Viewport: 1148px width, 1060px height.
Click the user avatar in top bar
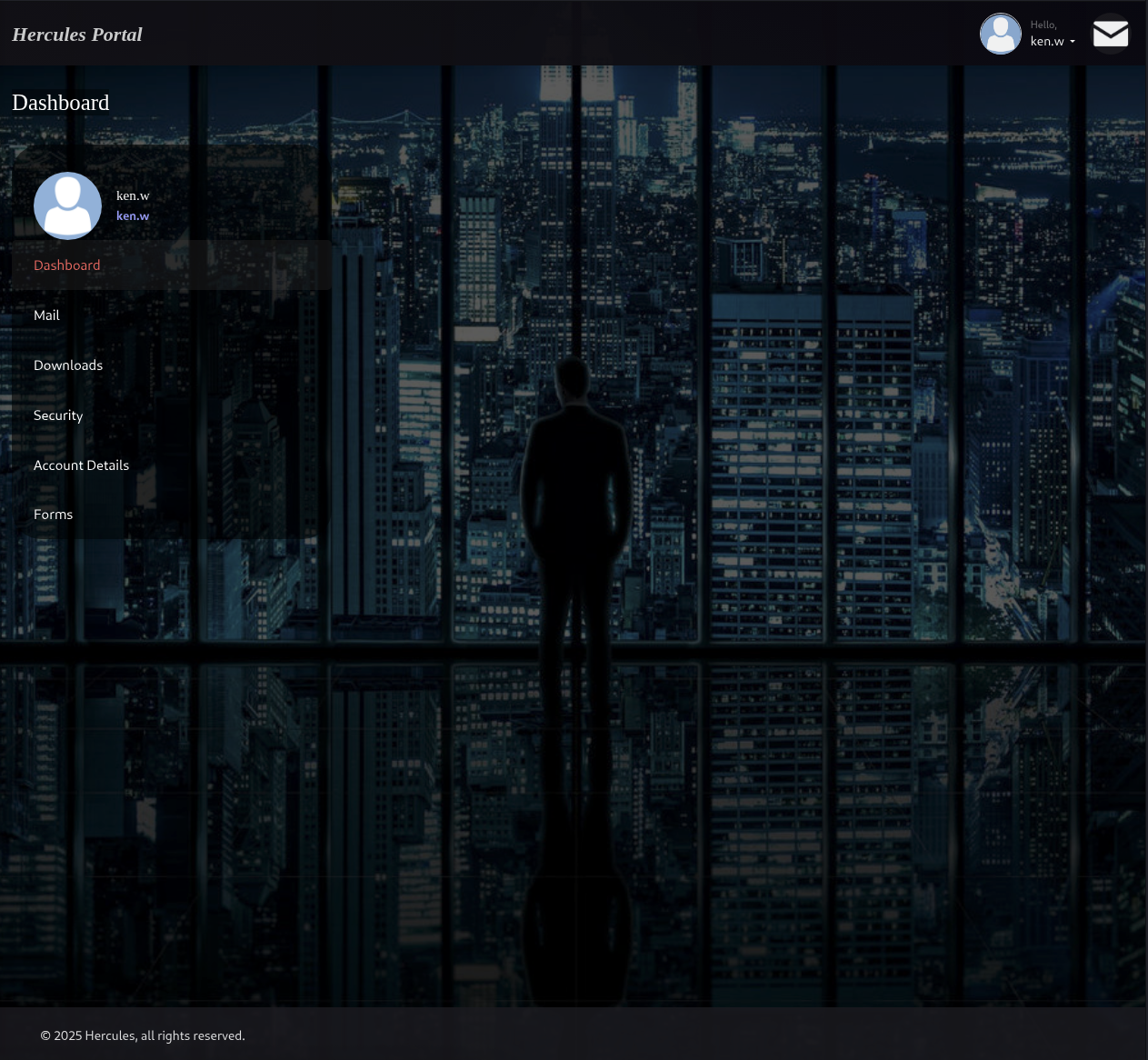coord(1000,34)
